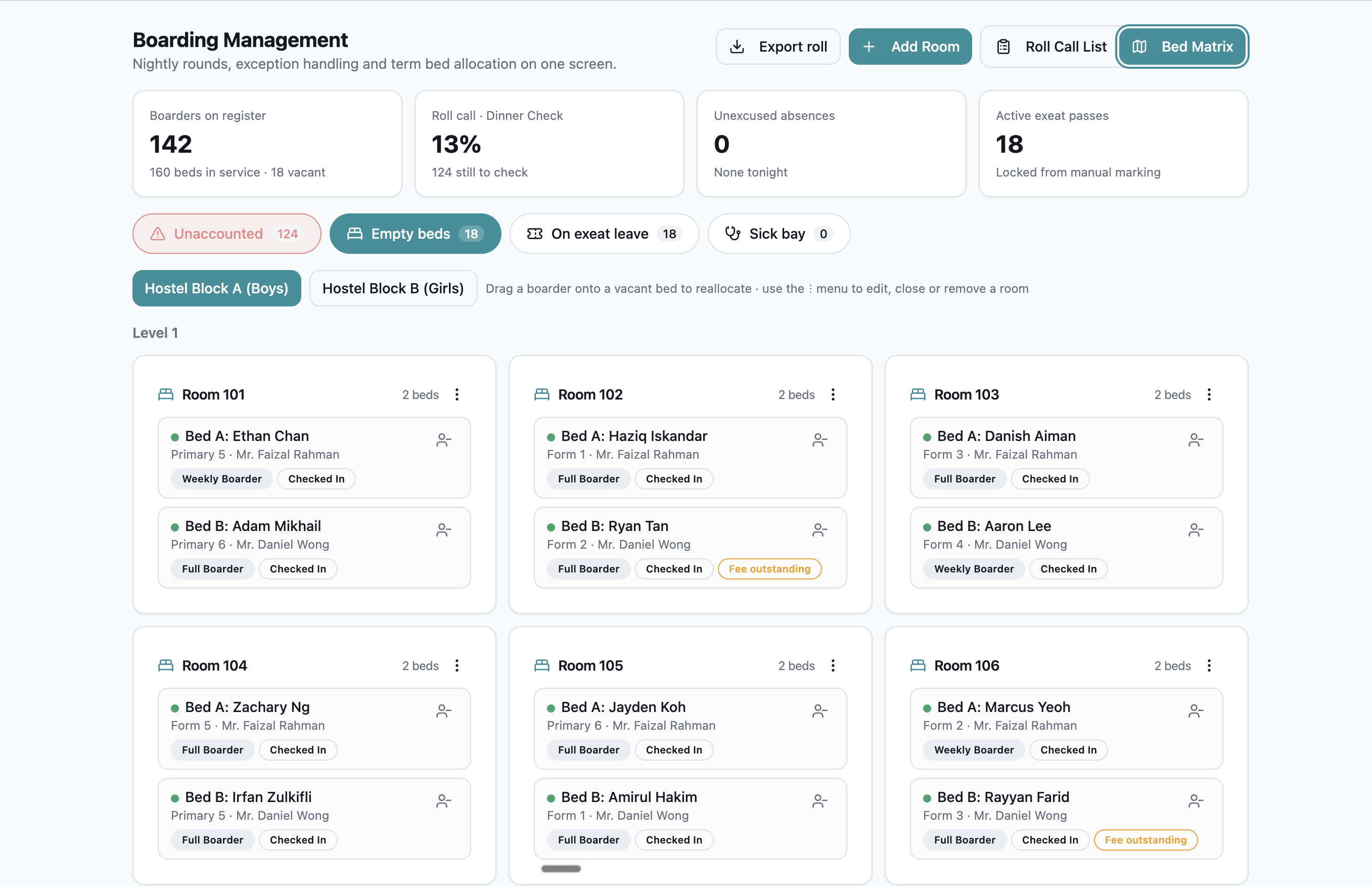The image size is (1372, 887).
Task: Click the remove-boarder icon for Ethan Chan
Action: pyautogui.click(x=443, y=440)
